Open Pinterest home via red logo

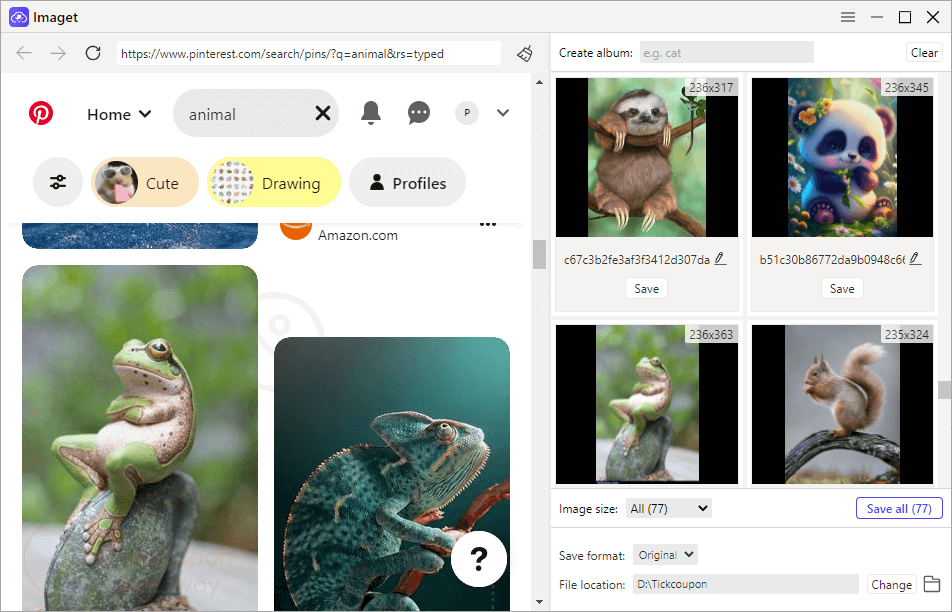(x=41, y=113)
